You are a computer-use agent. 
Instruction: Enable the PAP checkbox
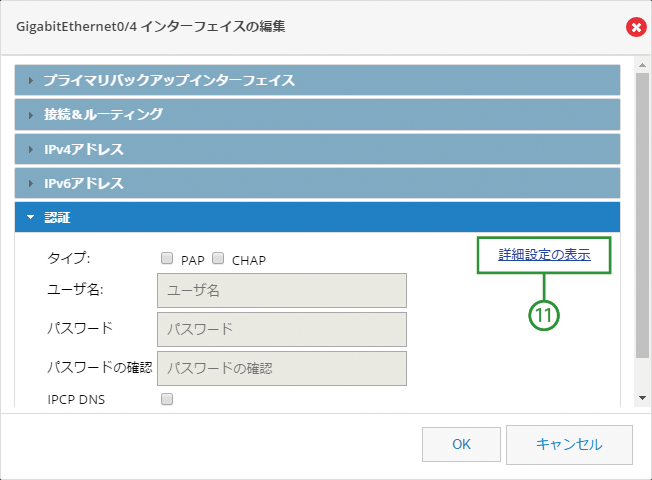pos(167,258)
